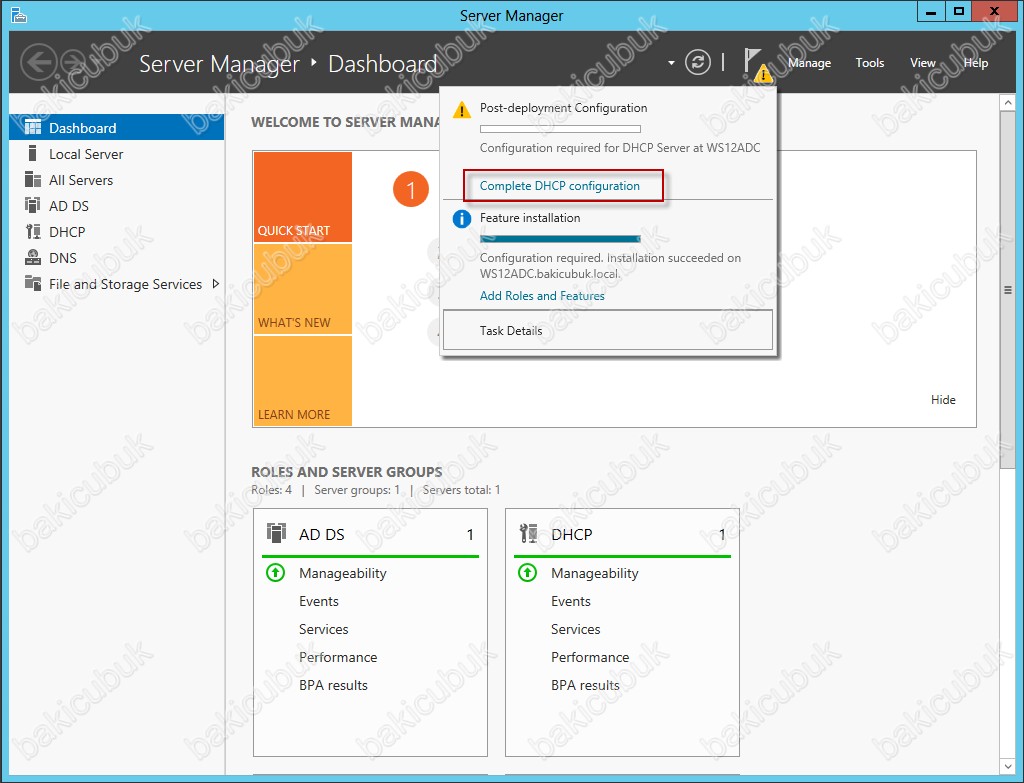Image resolution: width=1024 pixels, height=783 pixels.
Task: Open Services in AD DS tile
Action: (323, 629)
